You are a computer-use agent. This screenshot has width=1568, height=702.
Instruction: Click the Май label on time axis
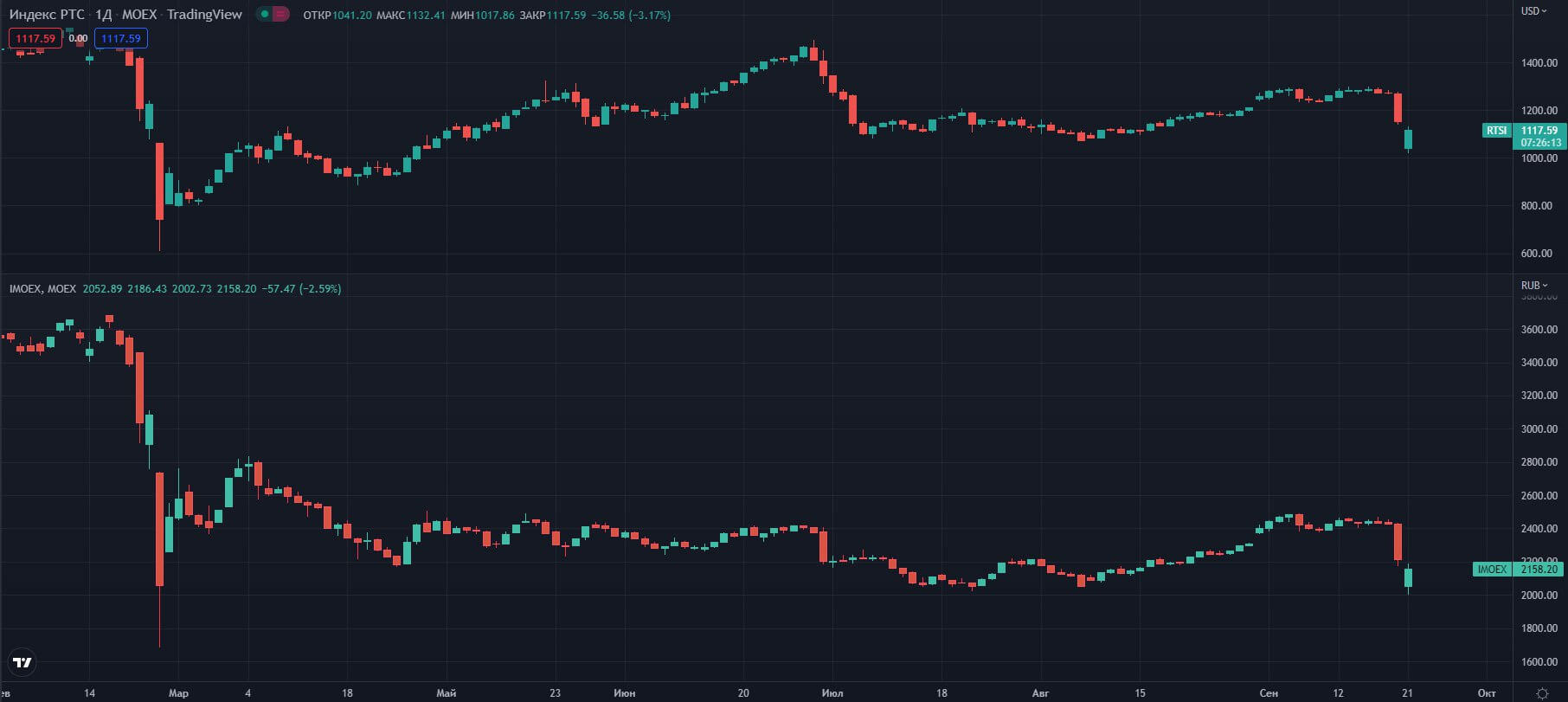pos(447,693)
